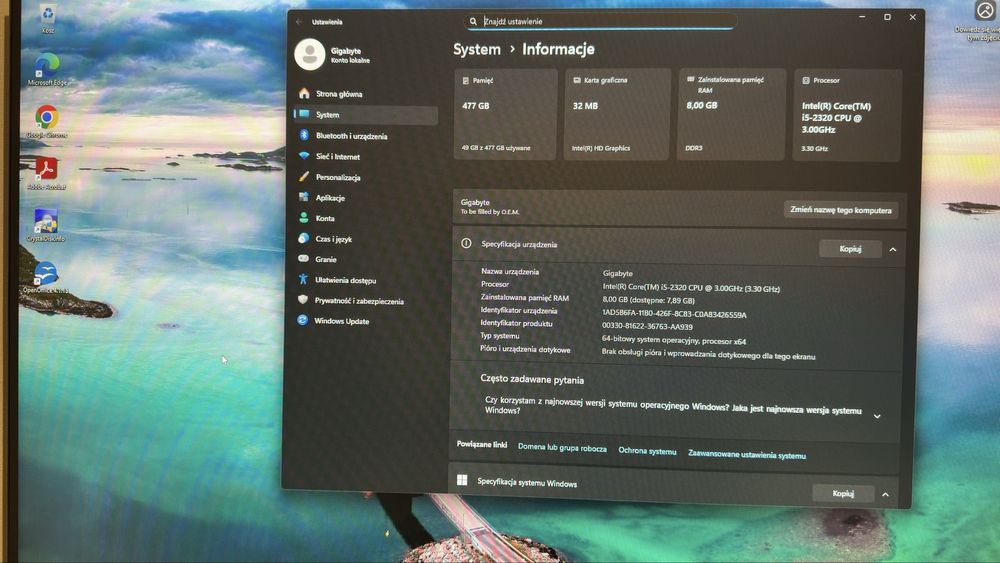Screen dimensions: 1000x563
Task: Open the Zainstalowana pamięć RAM card
Action: pyautogui.click(x=731, y=115)
